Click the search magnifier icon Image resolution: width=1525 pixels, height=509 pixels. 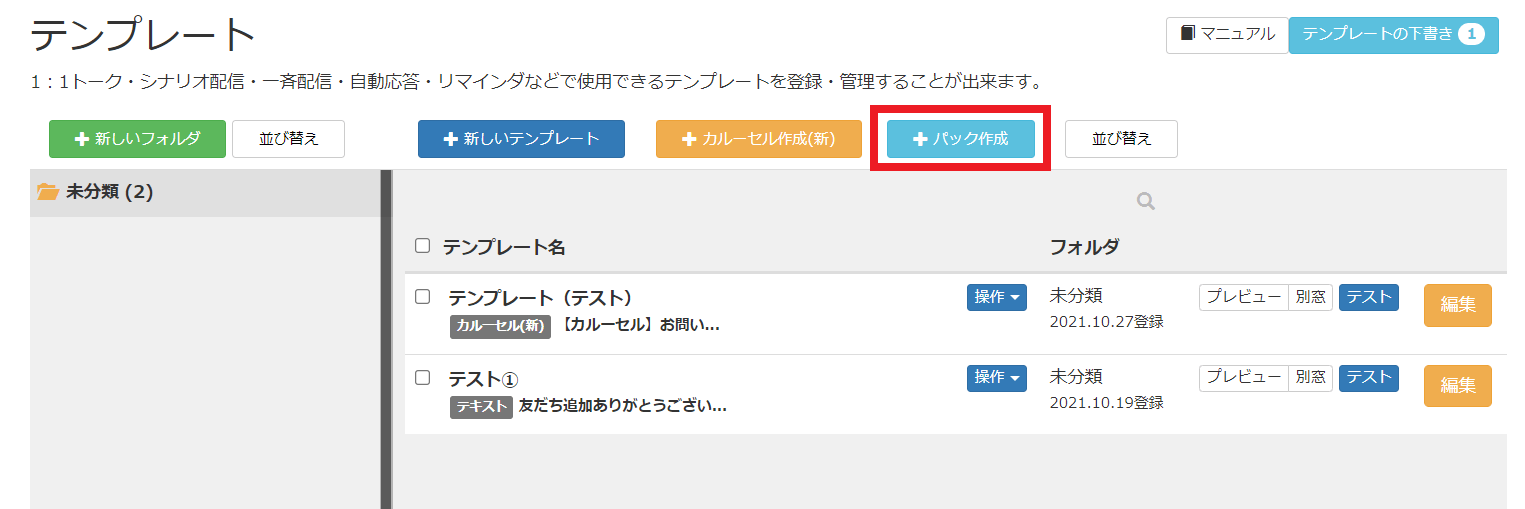click(x=1146, y=202)
